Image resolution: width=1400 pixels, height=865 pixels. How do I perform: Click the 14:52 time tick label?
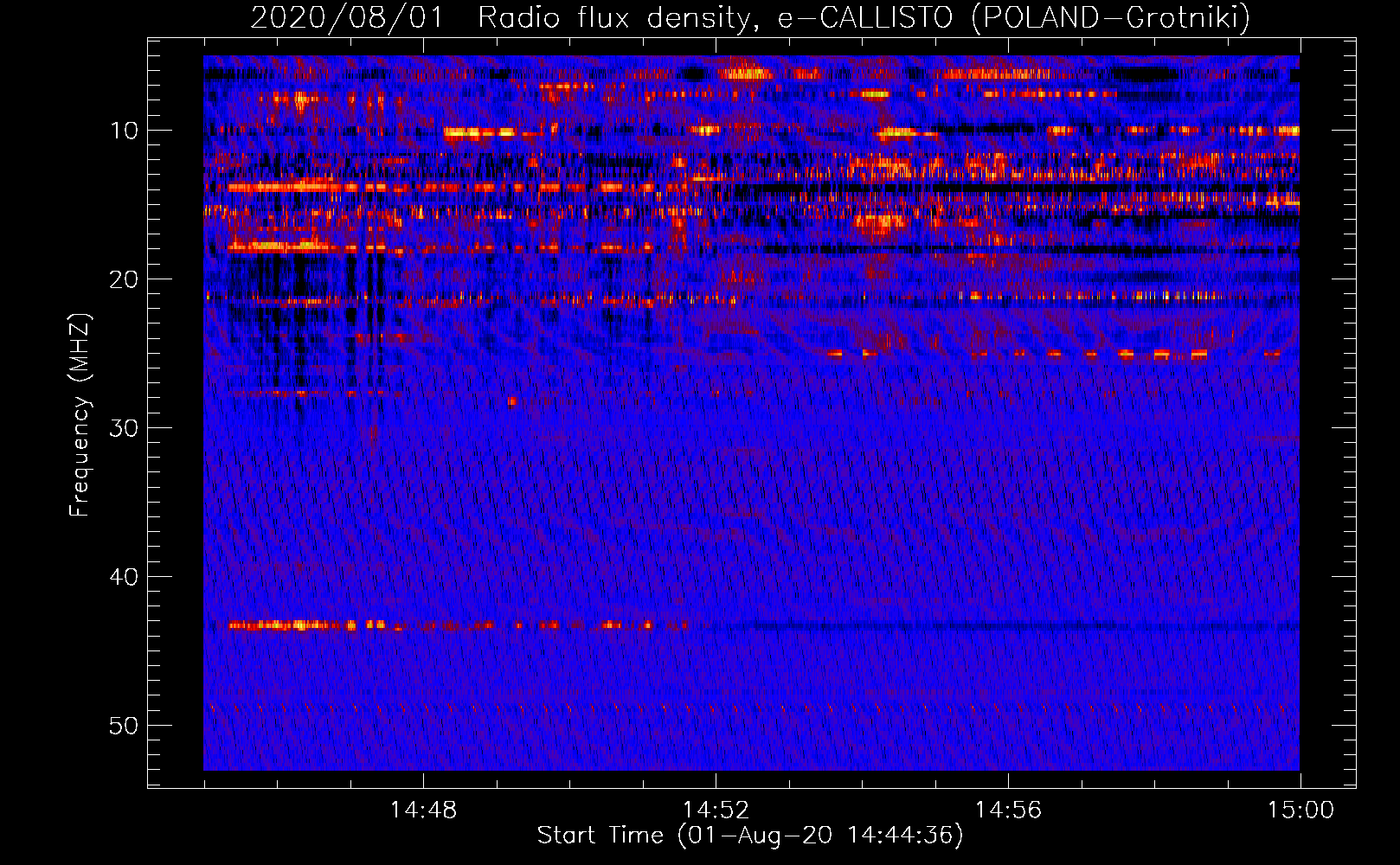[716, 811]
